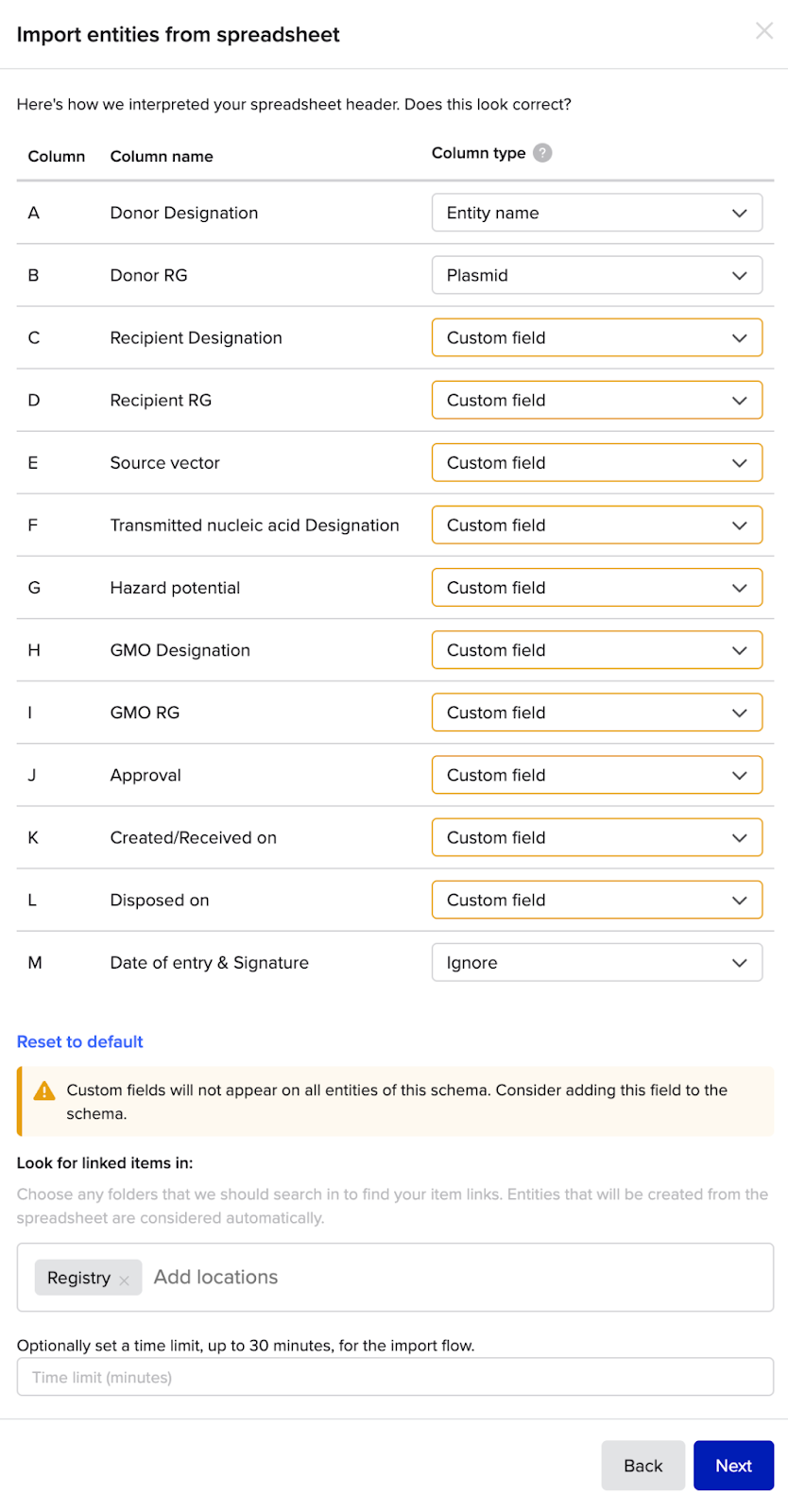The height and width of the screenshot is (1512, 788).
Task: Open GMO RG column type dropdown
Action: coord(596,712)
